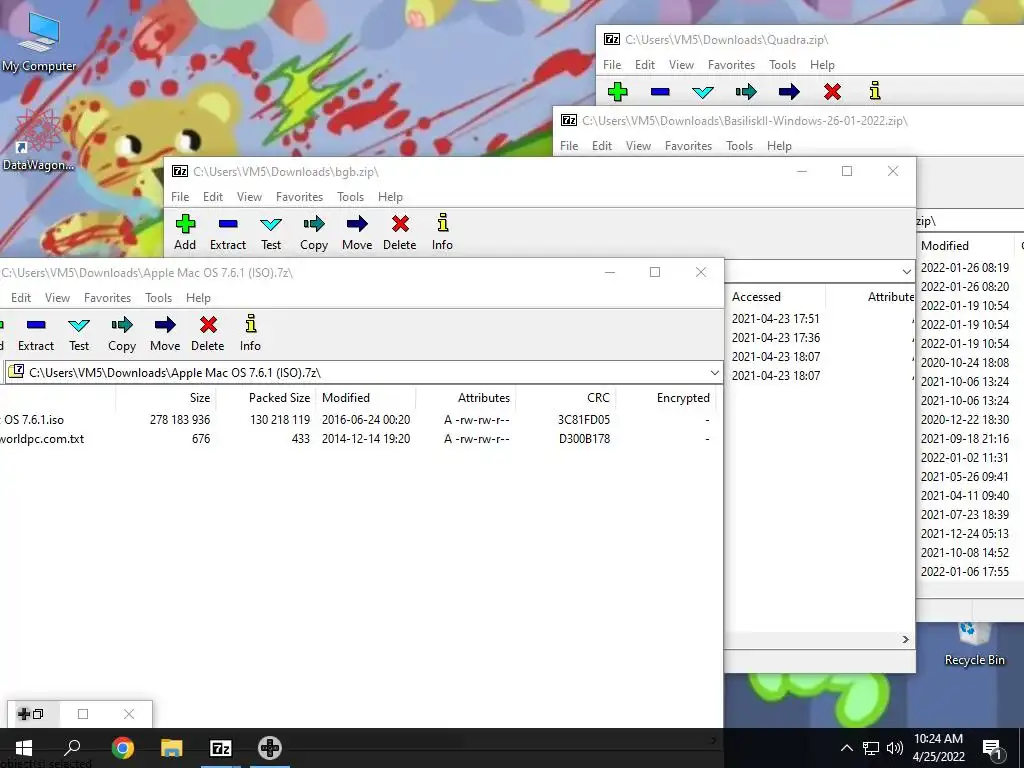Open Recycle Bin desktop icon
1024x768 pixels.
coord(974,644)
